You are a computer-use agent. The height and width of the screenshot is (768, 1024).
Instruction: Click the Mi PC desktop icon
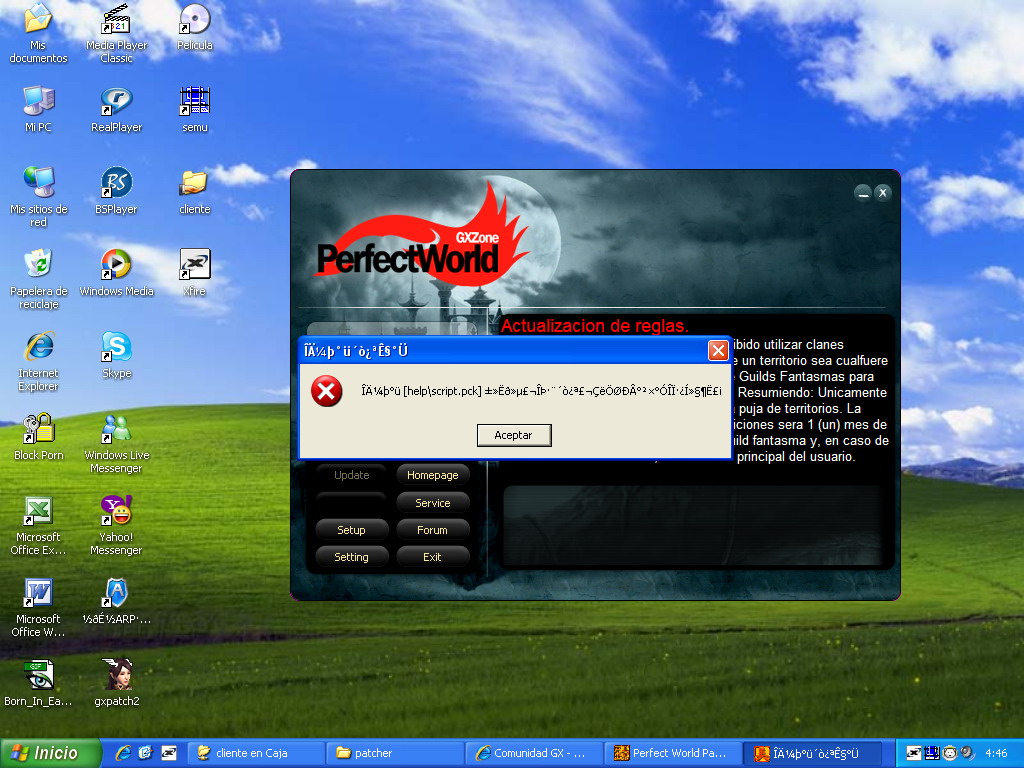coord(38,109)
